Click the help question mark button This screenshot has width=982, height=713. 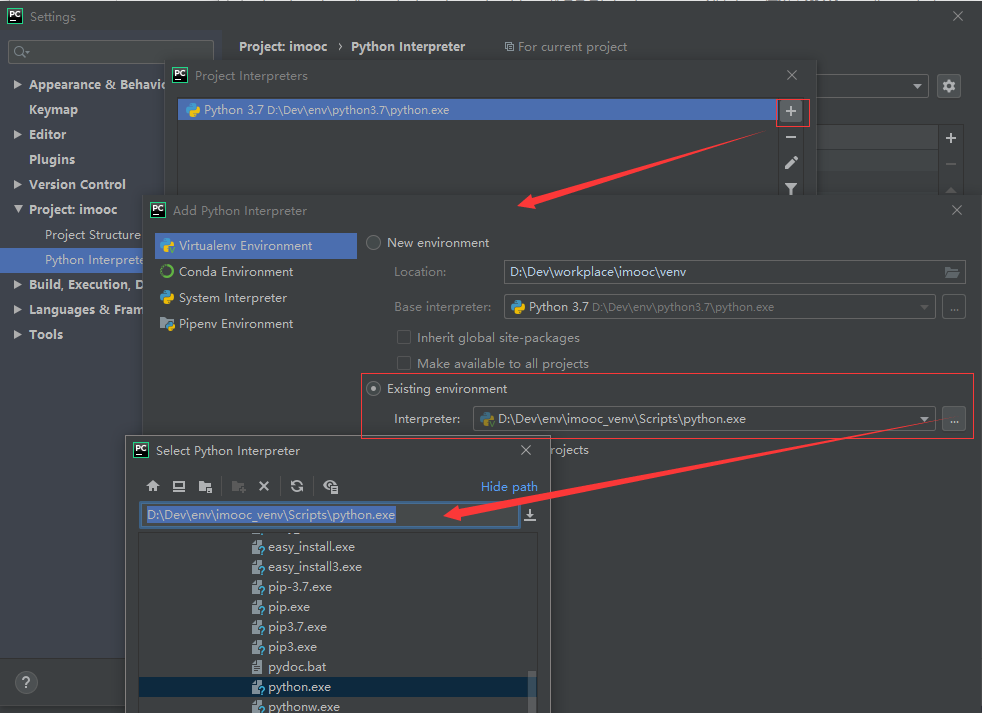[26, 682]
